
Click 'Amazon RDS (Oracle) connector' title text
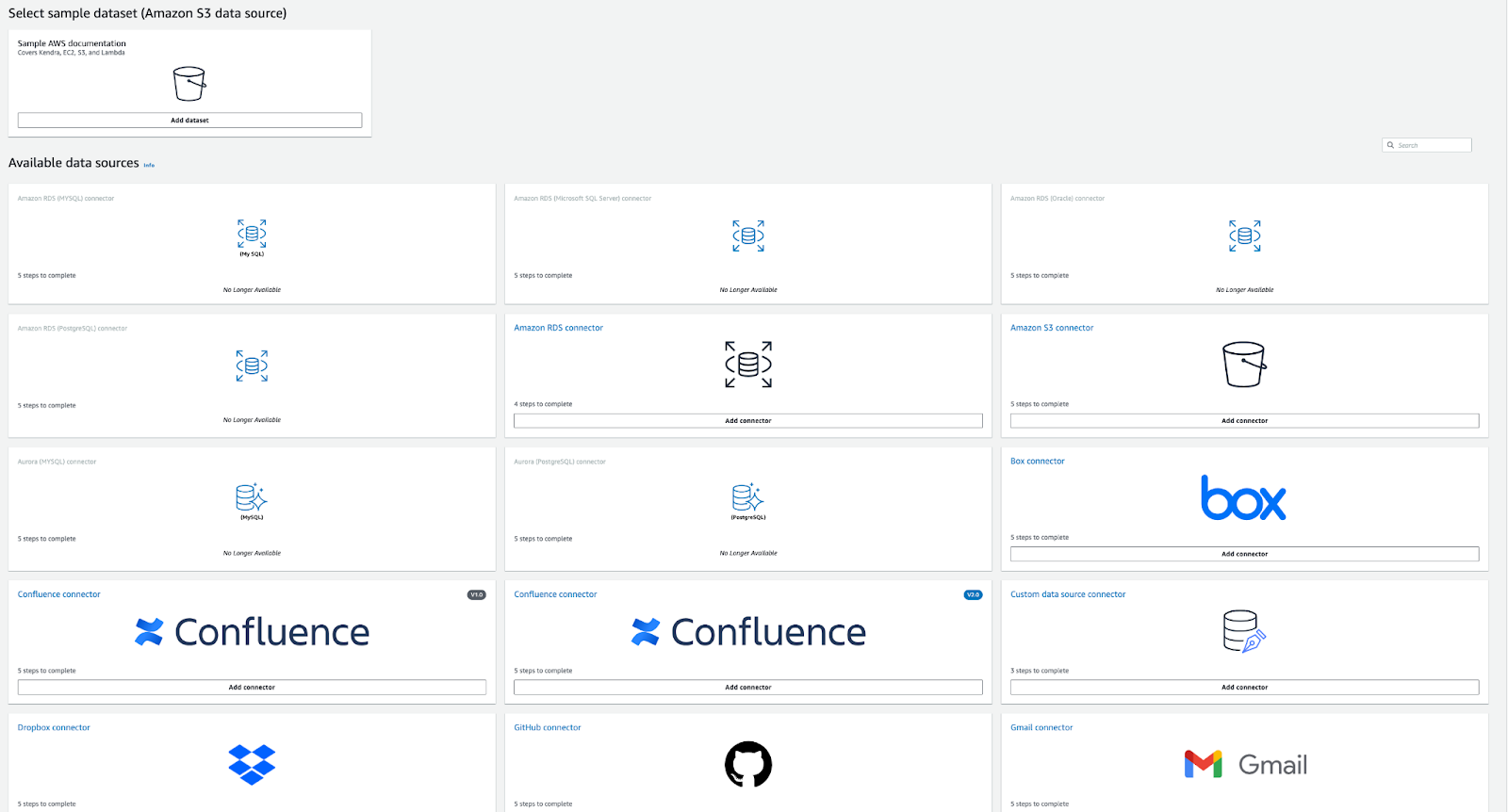point(1057,199)
